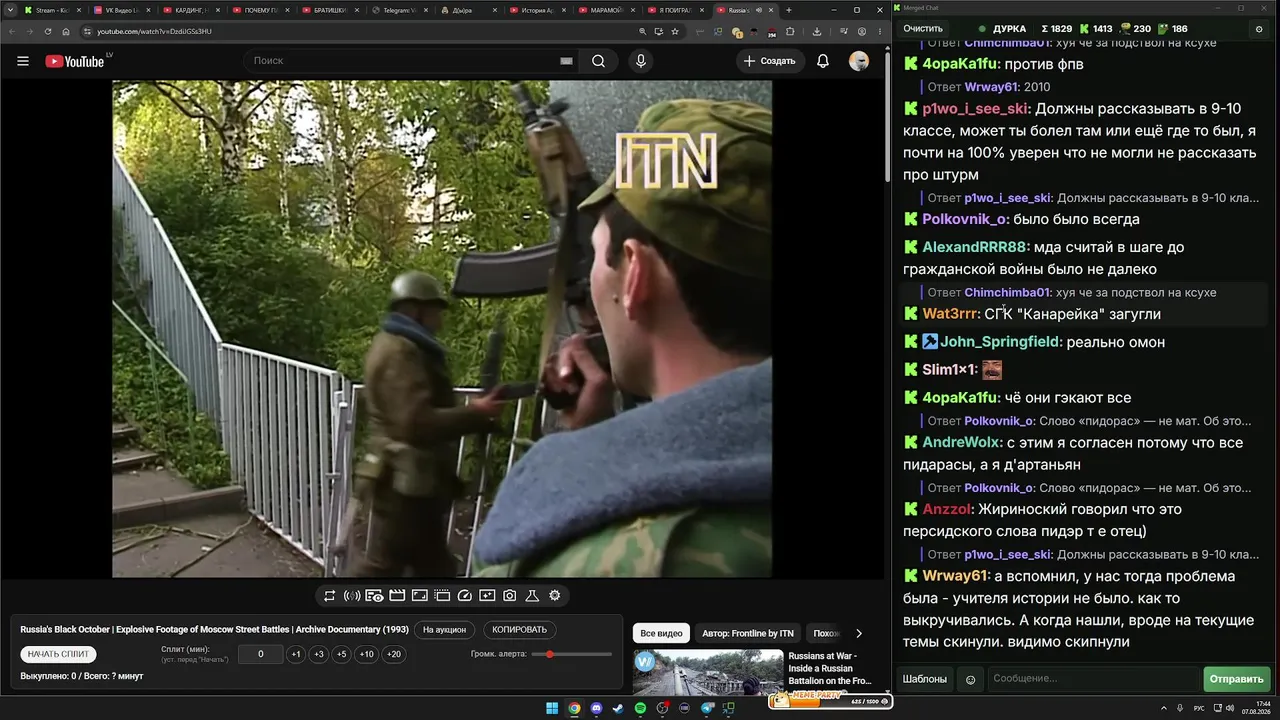Switch to the Telegram browser tab

click(x=397, y=10)
